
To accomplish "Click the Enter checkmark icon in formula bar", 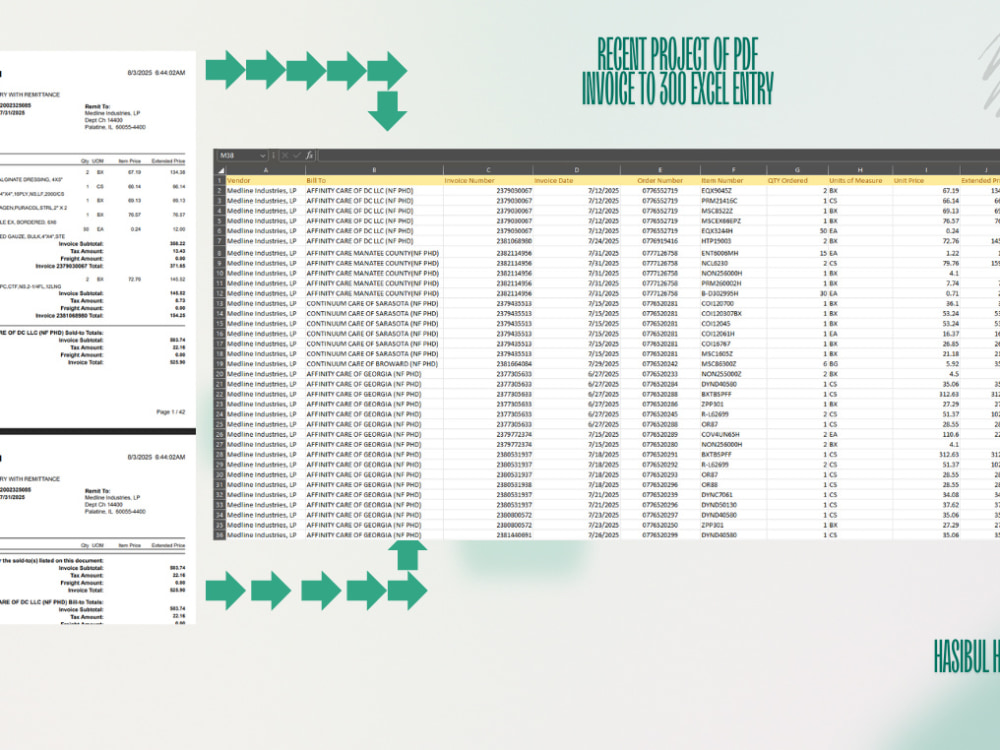I will point(297,155).
